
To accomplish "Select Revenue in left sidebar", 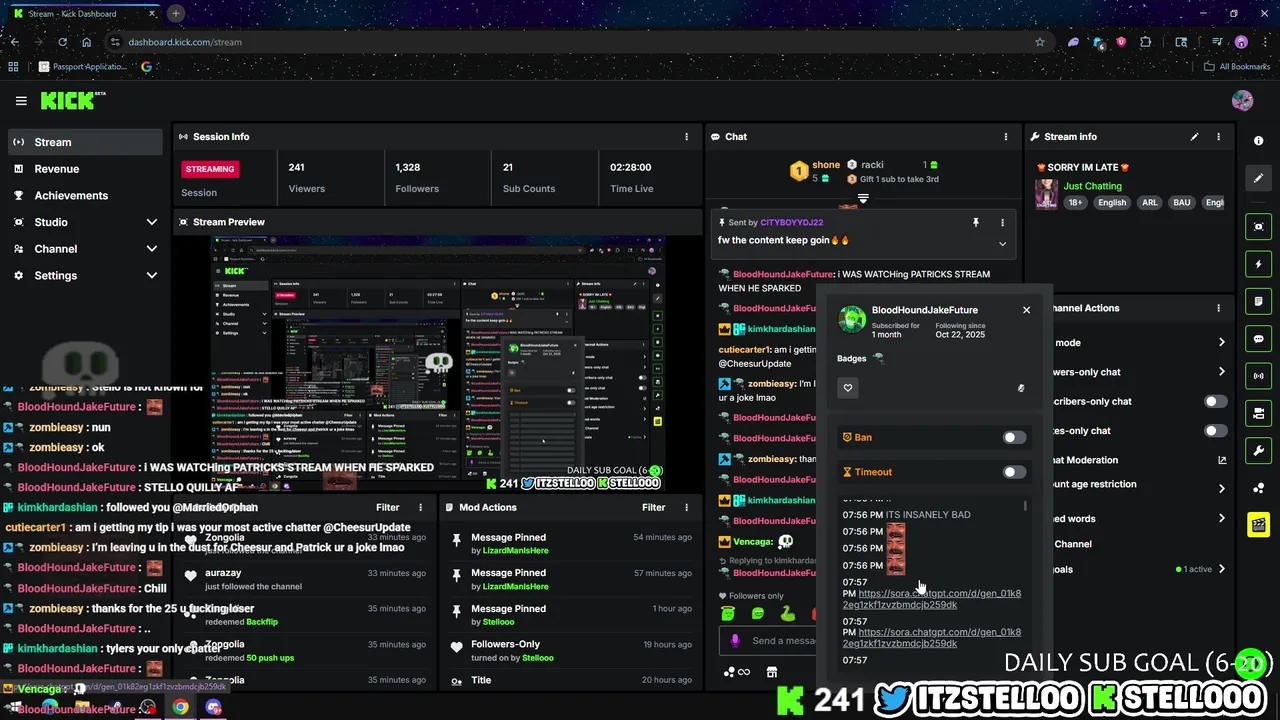I will [84, 169].
